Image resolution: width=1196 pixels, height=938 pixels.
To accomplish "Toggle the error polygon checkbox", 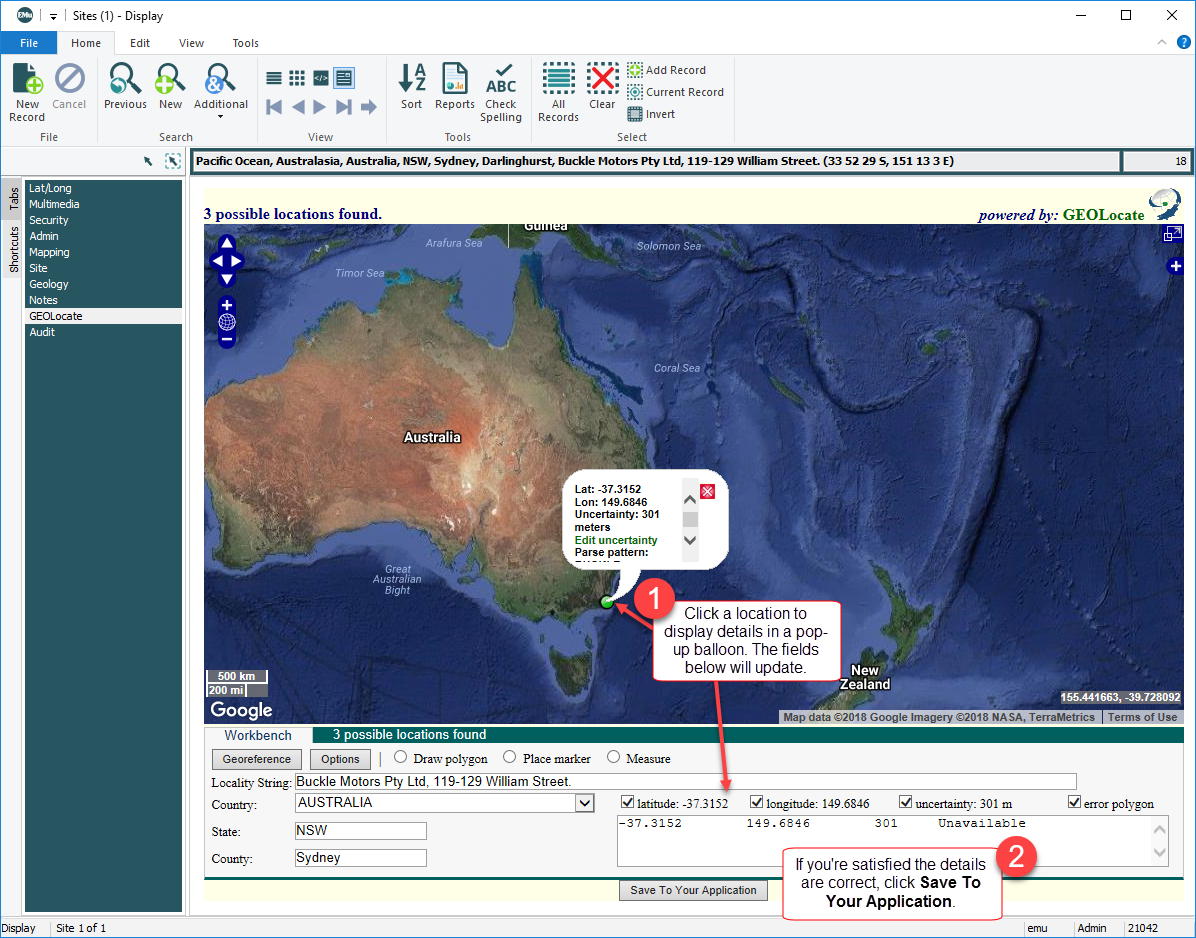I will tap(1074, 802).
